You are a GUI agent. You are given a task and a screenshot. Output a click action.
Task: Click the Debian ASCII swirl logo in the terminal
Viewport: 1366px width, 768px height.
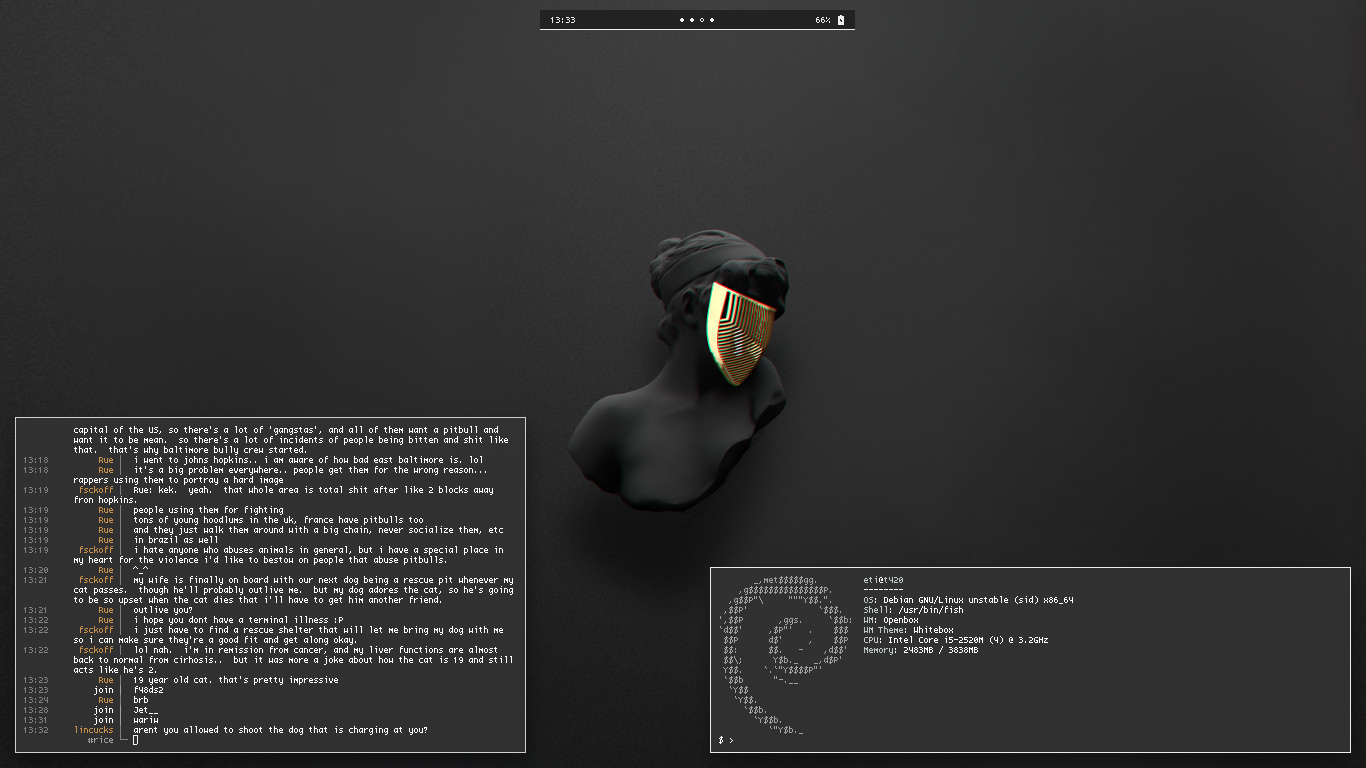click(785, 655)
